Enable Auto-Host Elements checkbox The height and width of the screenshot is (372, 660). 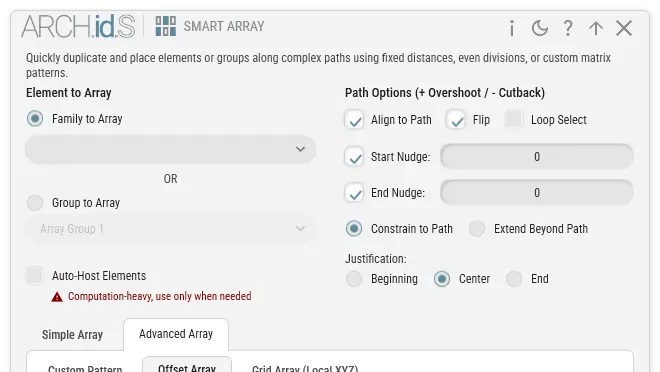35,276
